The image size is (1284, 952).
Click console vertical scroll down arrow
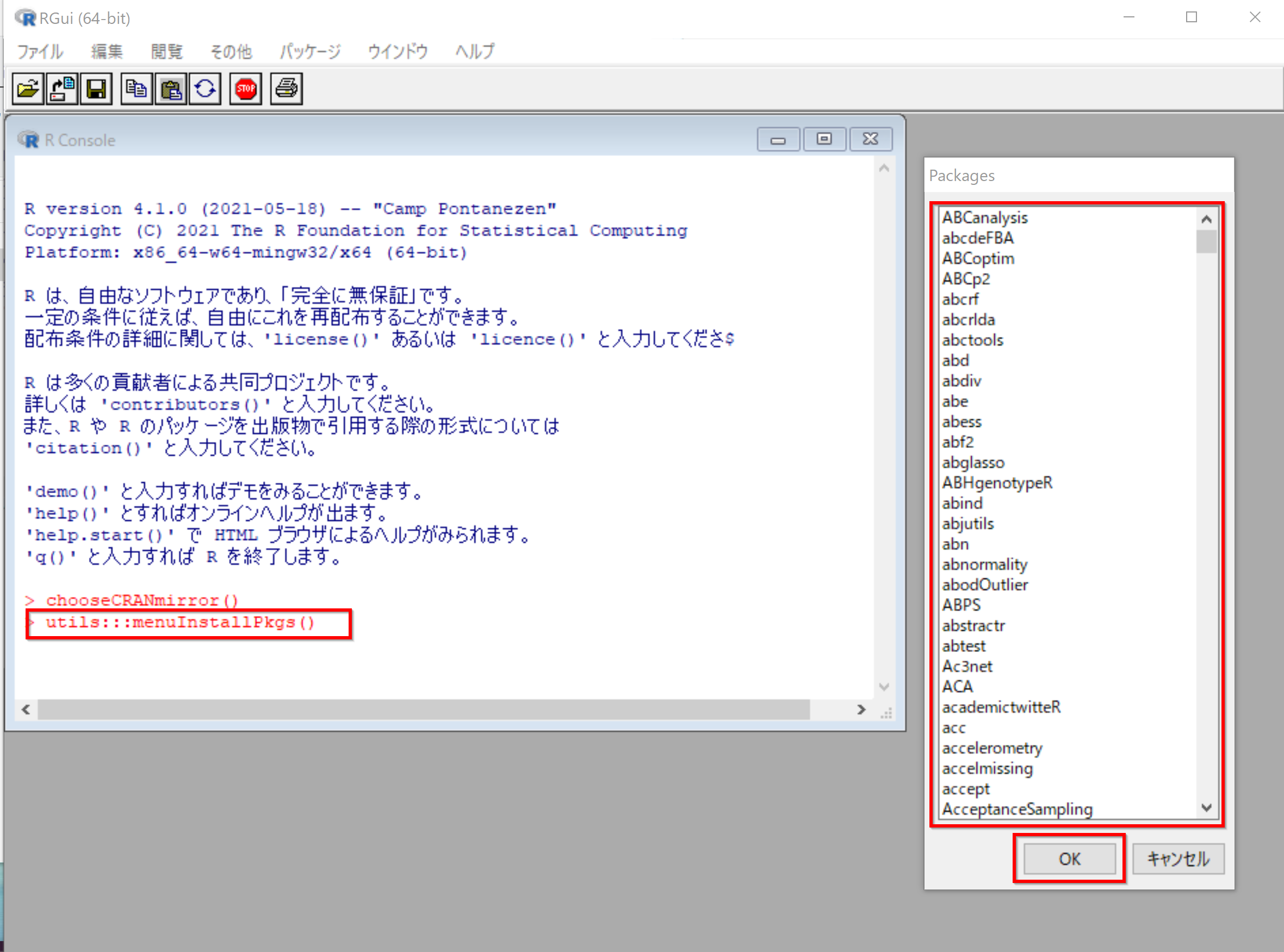click(884, 686)
